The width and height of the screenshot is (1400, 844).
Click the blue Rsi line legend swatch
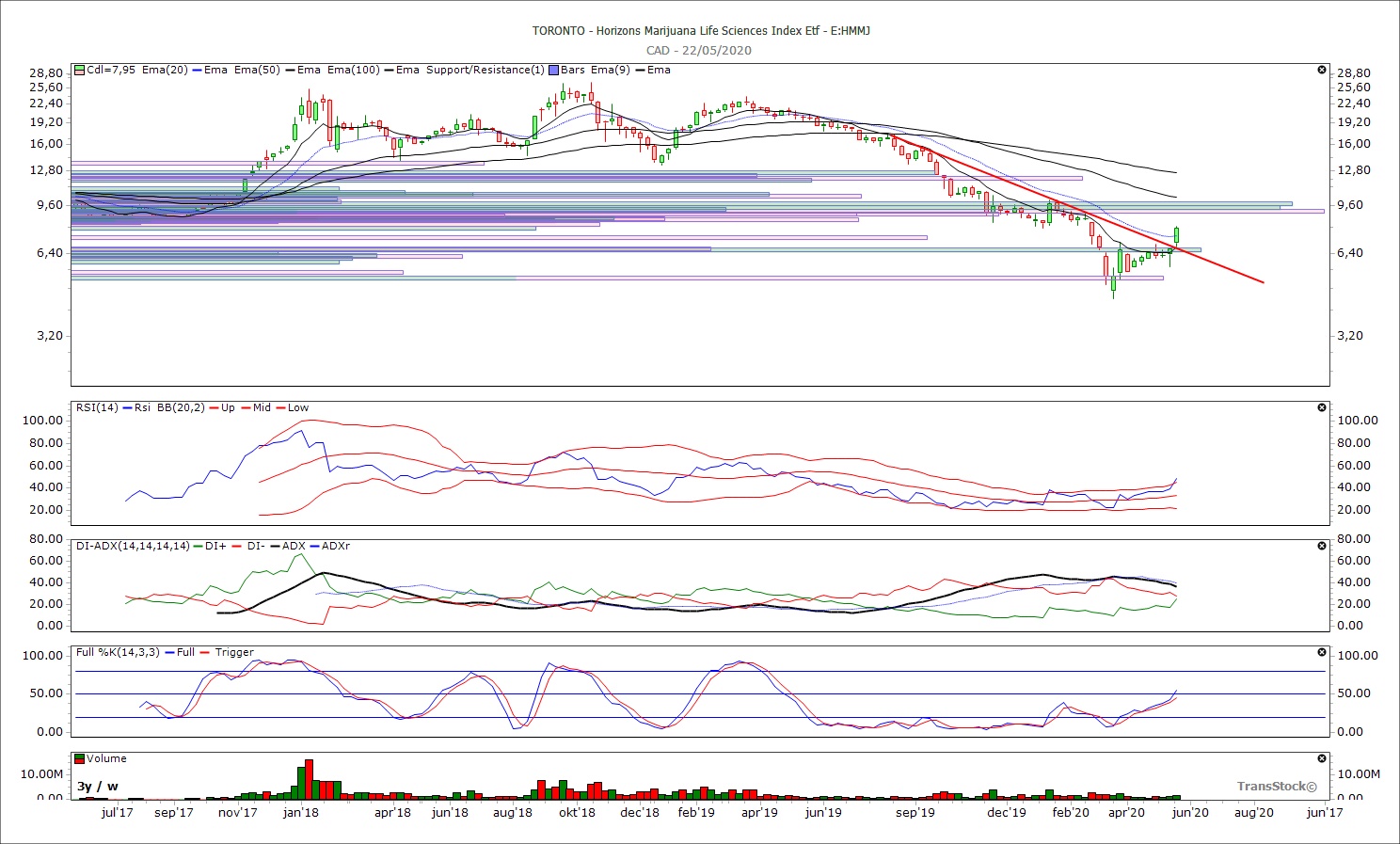(127, 407)
